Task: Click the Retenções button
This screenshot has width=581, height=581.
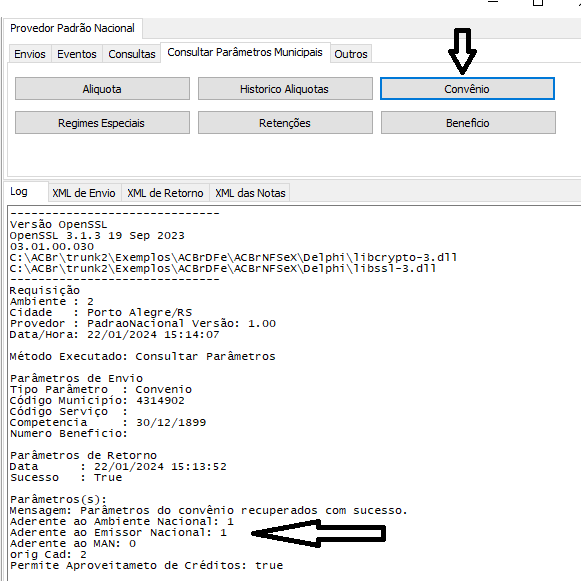Action: tap(285, 123)
